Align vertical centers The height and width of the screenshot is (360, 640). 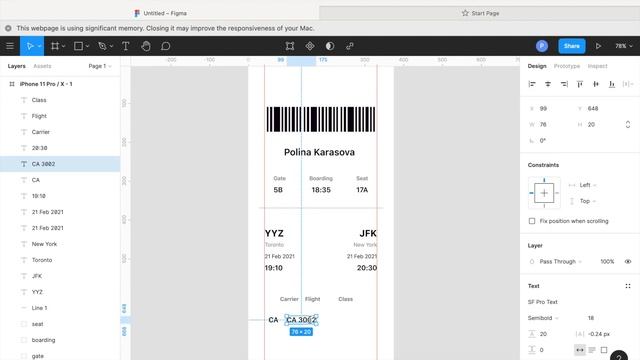click(x=596, y=84)
